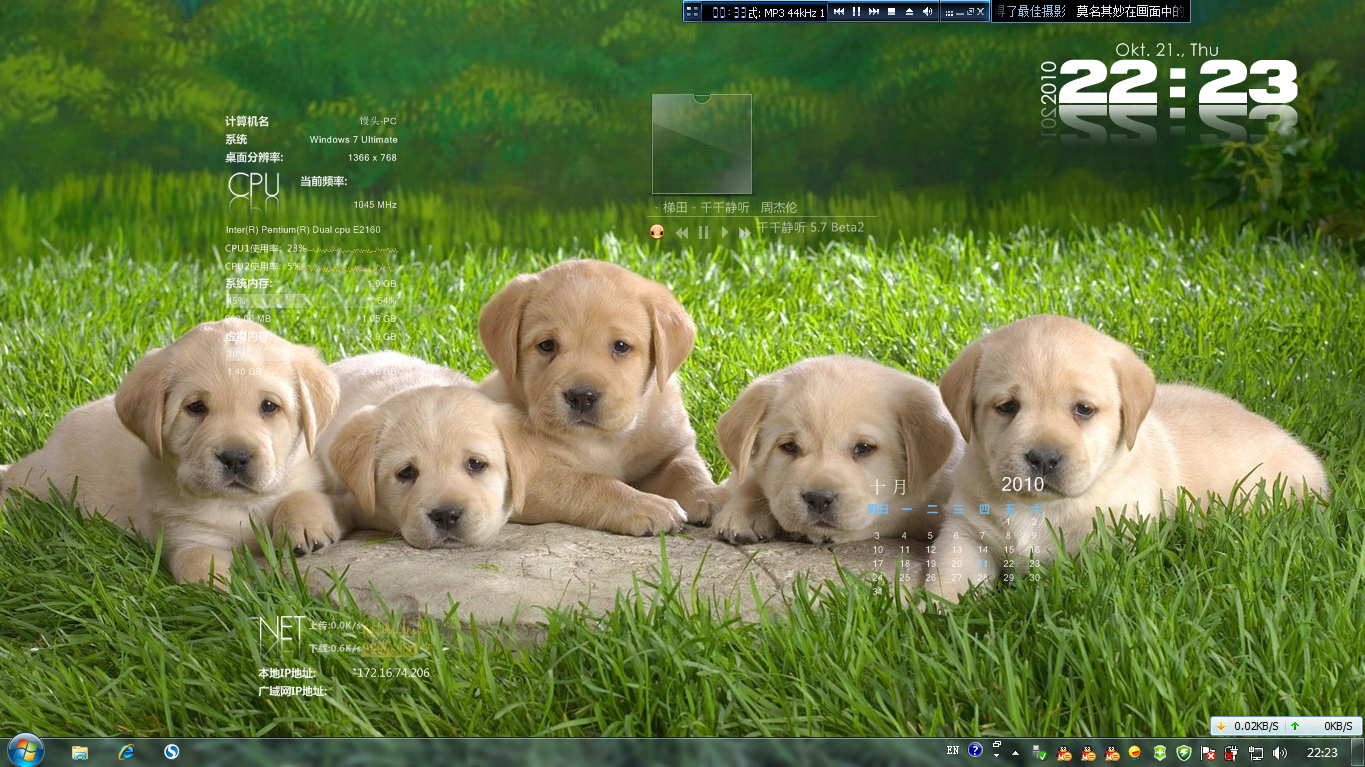Select day 21 in calendar widget

983,564
